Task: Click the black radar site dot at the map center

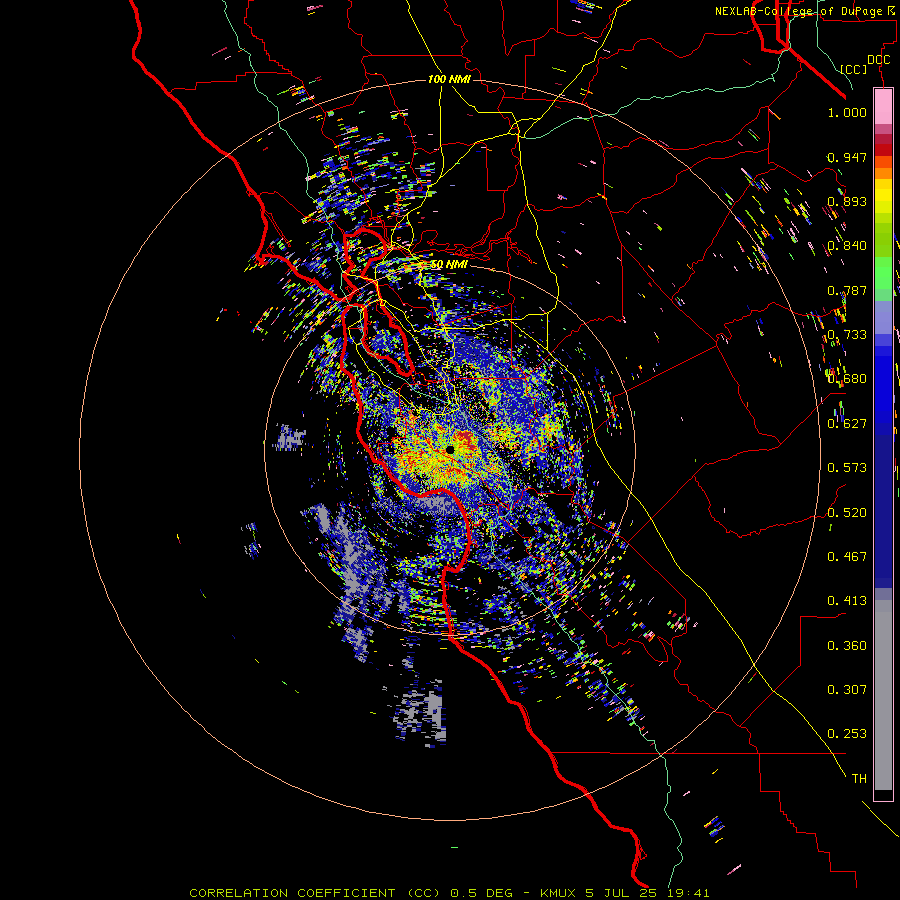Action: click(450, 450)
